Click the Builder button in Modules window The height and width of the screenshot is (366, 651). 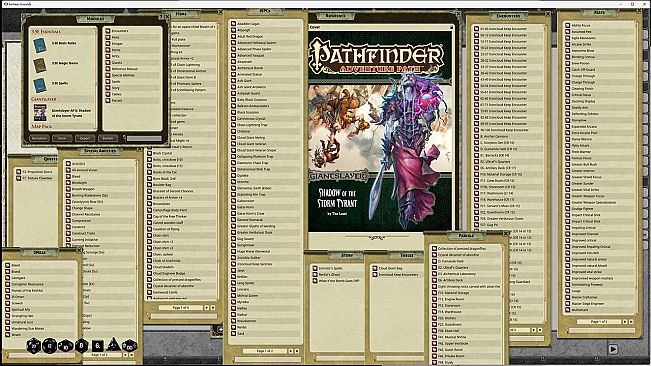(x=108, y=138)
